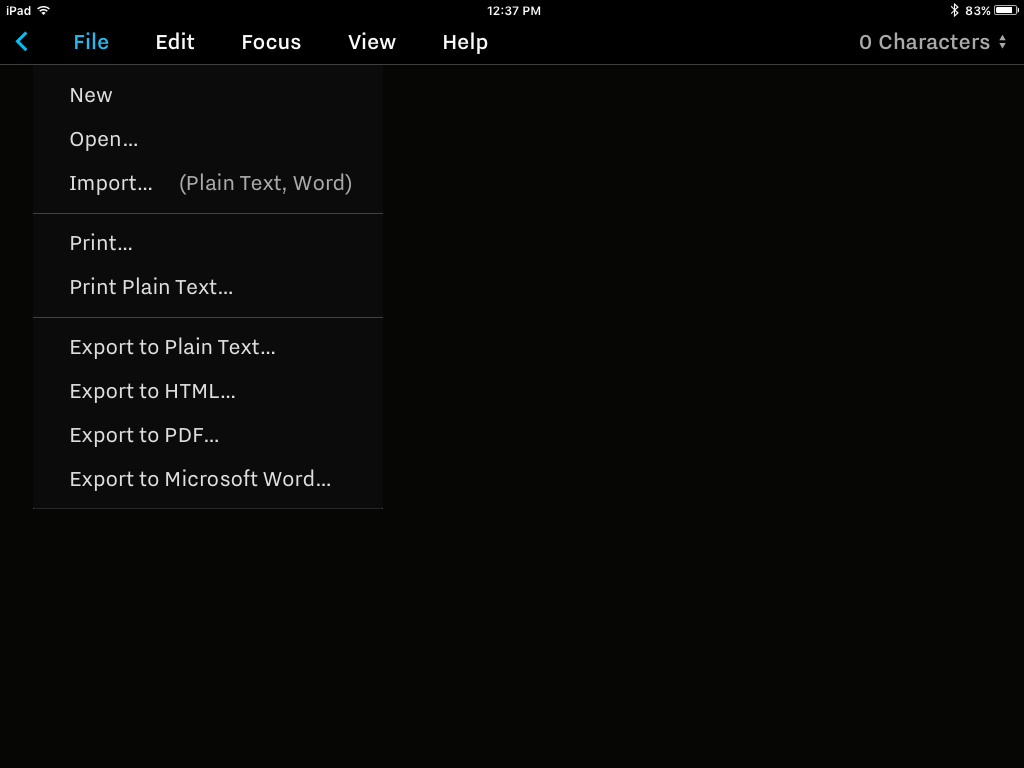1024x768 pixels.
Task: Tap the Wi-Fi icon in status bar
Action: [x=43, y=10]
